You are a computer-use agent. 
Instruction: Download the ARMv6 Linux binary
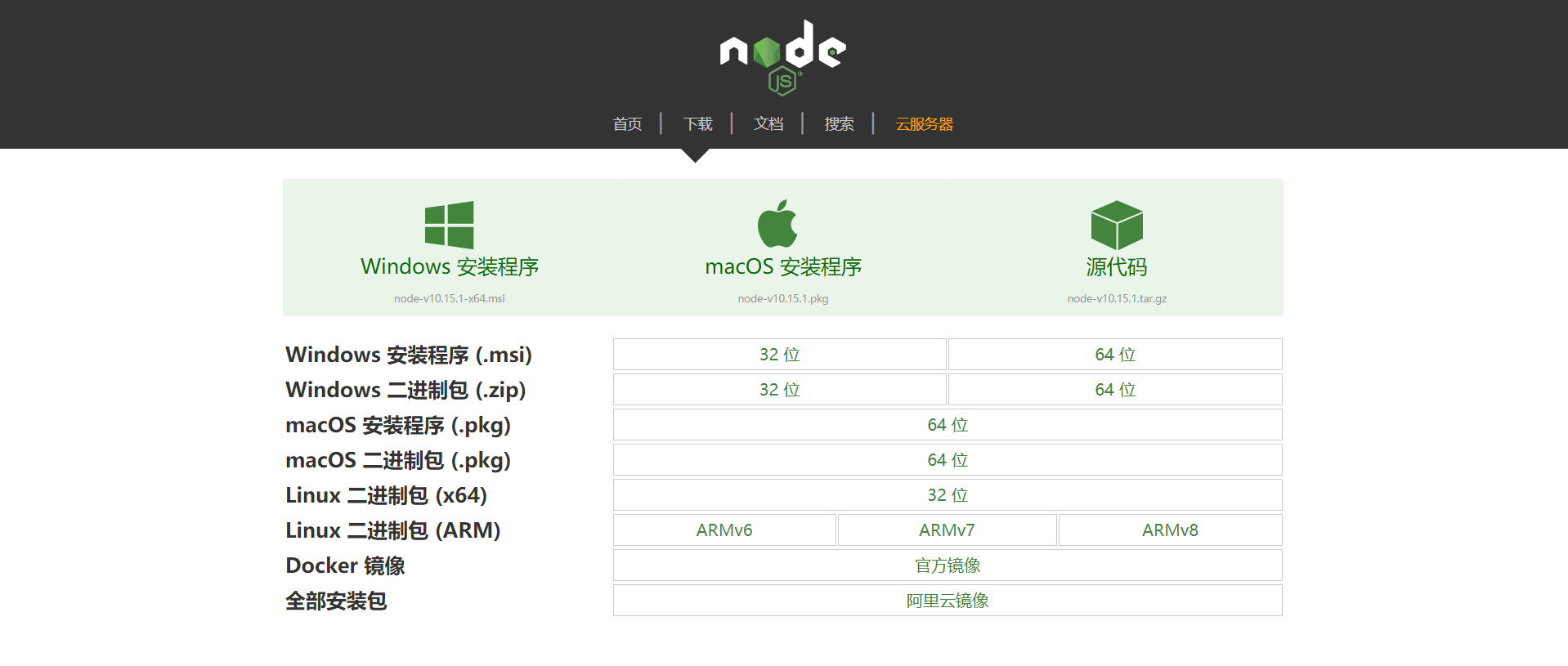(724, 530)
